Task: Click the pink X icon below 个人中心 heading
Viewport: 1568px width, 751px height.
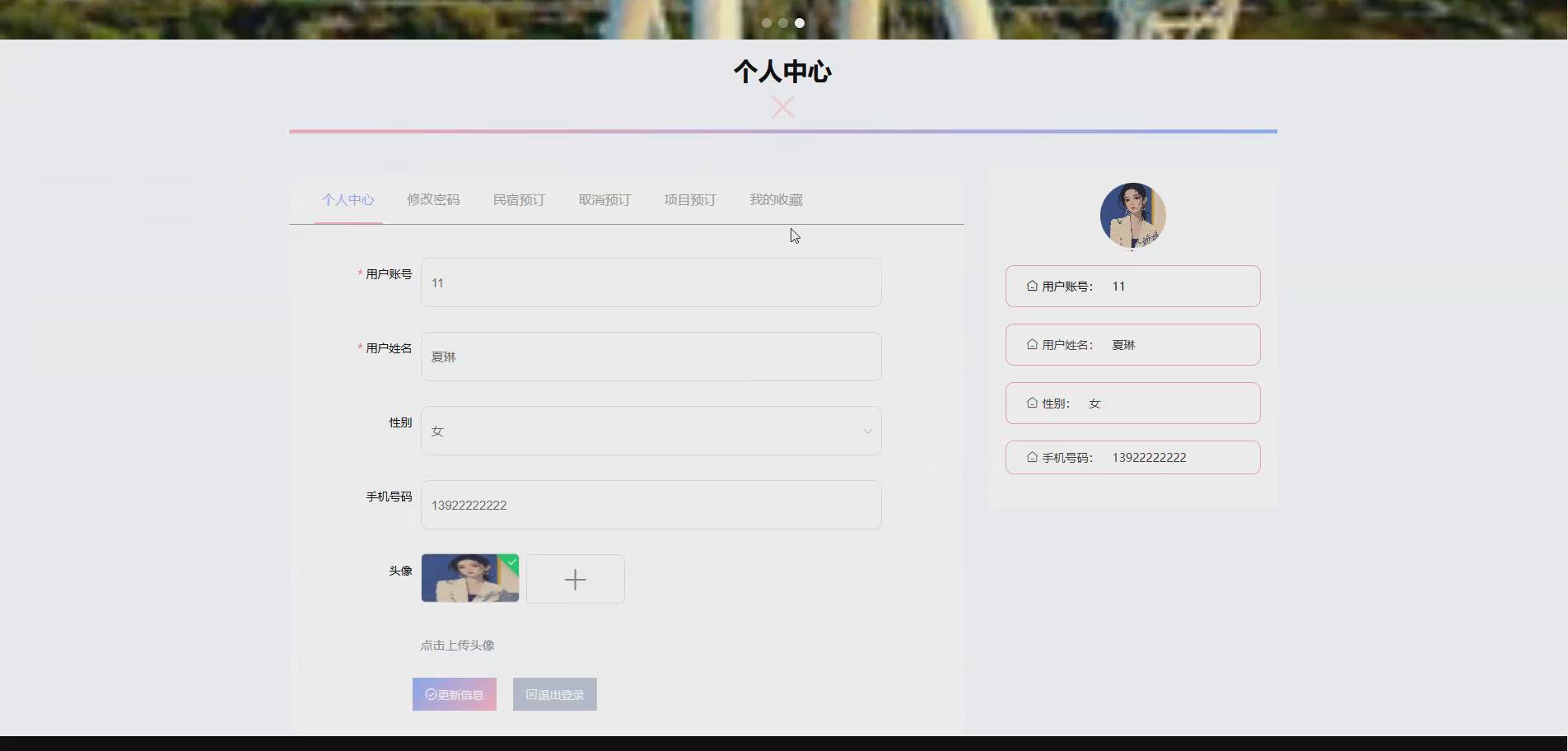Action: pos(782,107)
